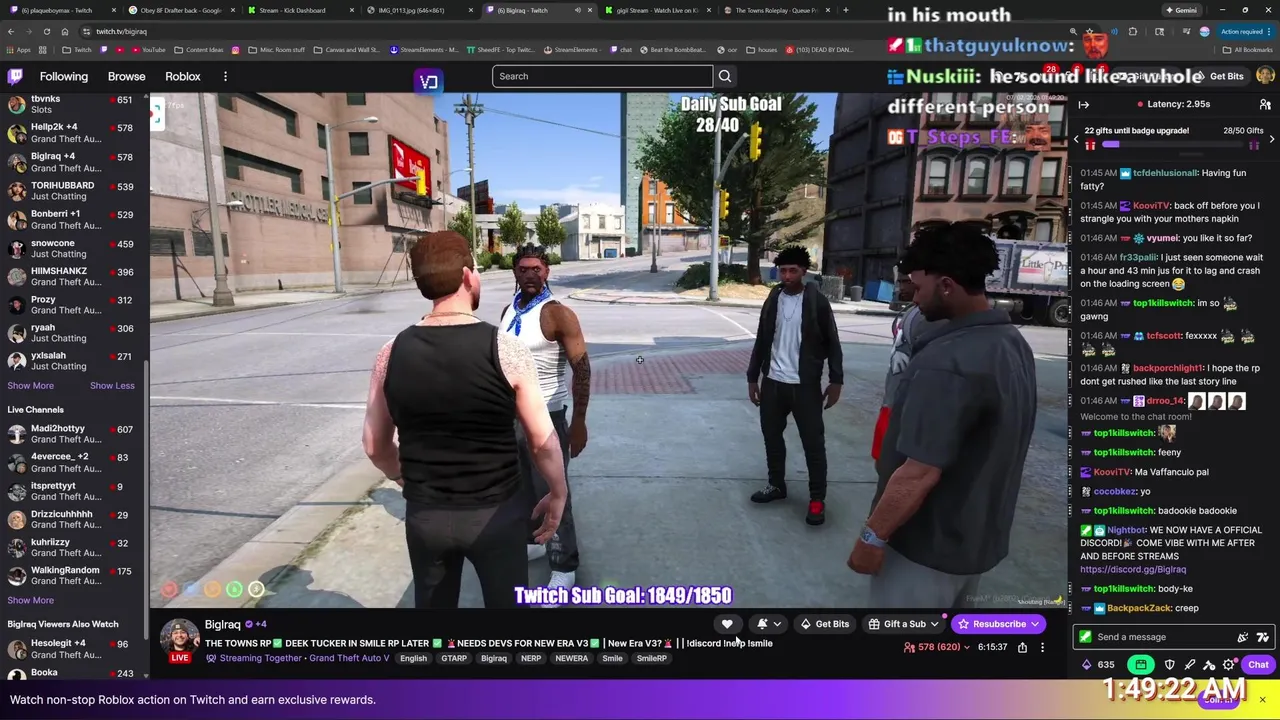This screenshot has width=1280, height=720.
Task: Open the channel points 635 balance
Action: click(1098, 665)
